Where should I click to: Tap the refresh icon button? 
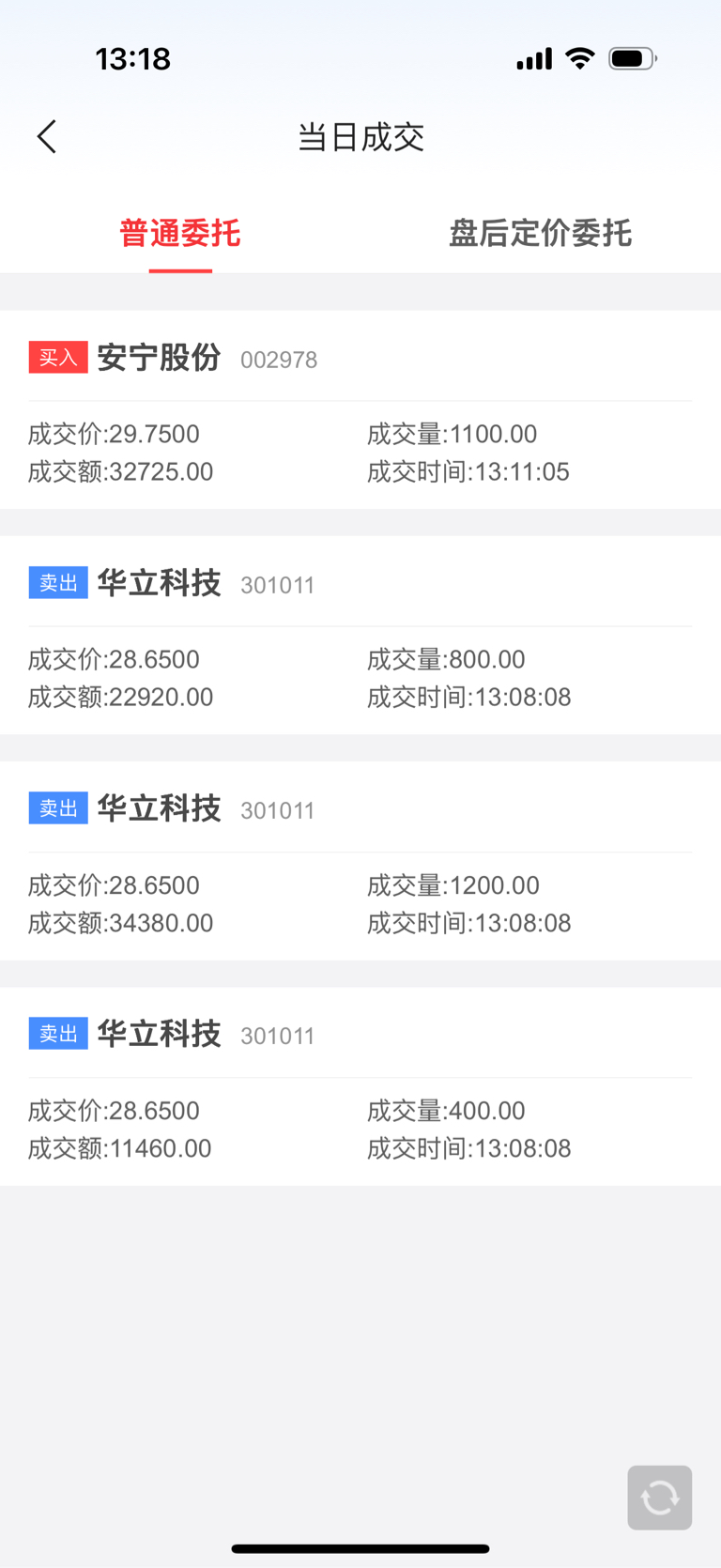(x=659, y=1497)
